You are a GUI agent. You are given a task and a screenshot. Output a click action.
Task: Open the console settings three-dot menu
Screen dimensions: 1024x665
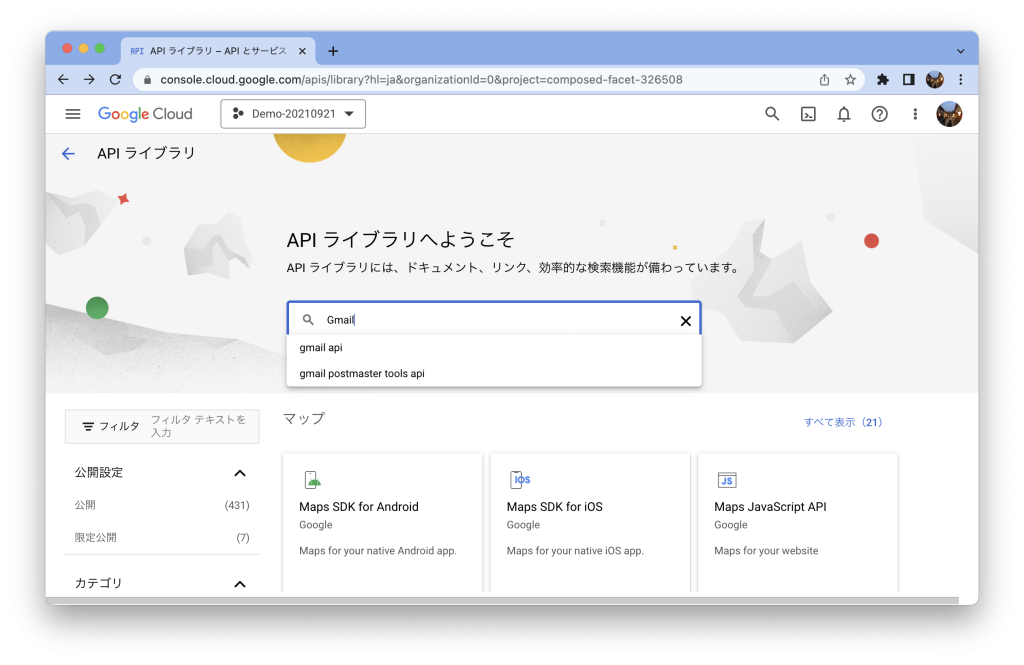pyautogui.click(x=915, y=114)
